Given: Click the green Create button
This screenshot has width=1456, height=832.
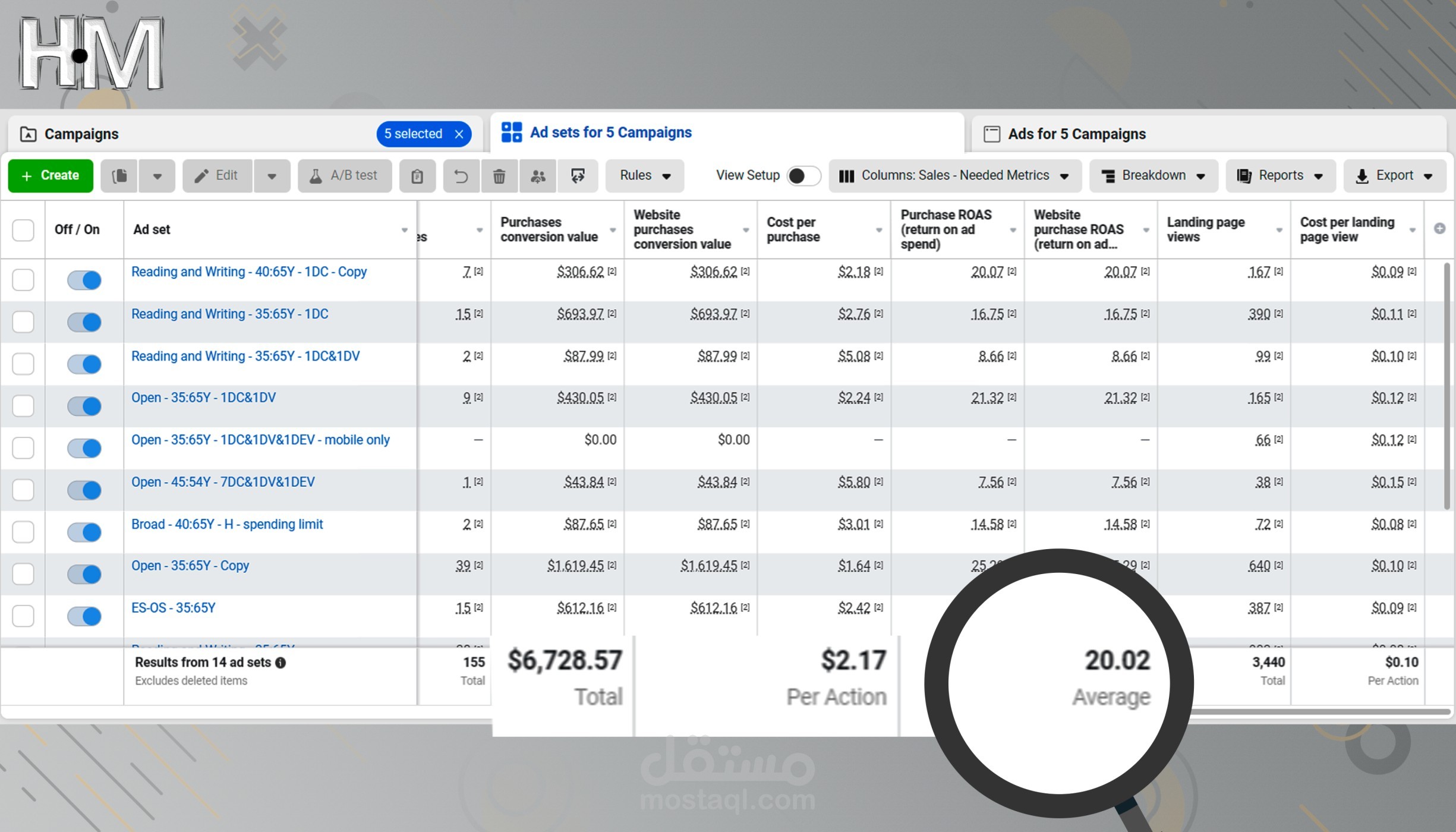Looking at the screenshot, I should click(x=51, y=176).
